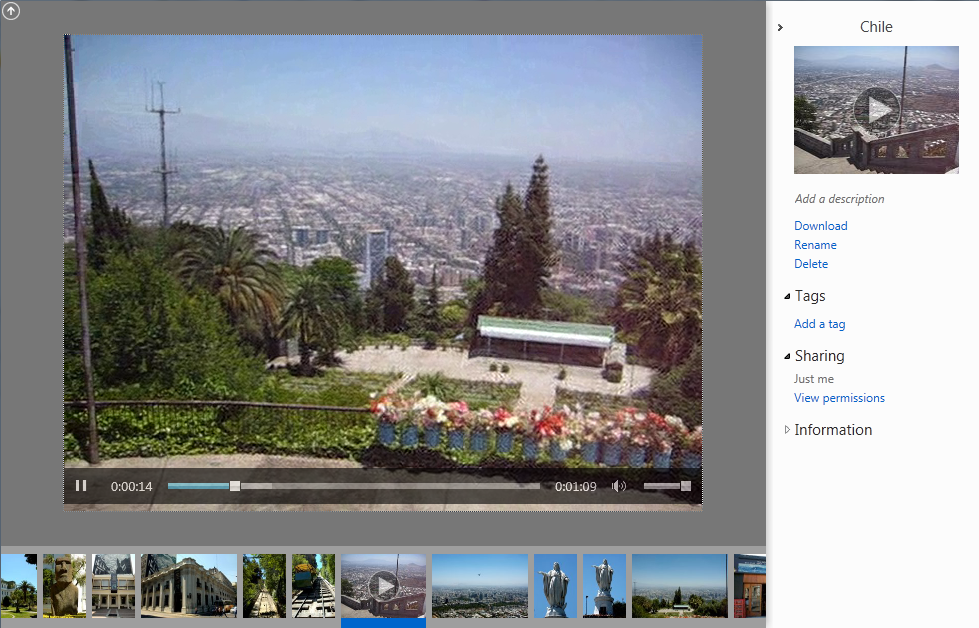Click the video seek bar handle
The height and width of the screenshot is (628, 979).
(235, 486)
